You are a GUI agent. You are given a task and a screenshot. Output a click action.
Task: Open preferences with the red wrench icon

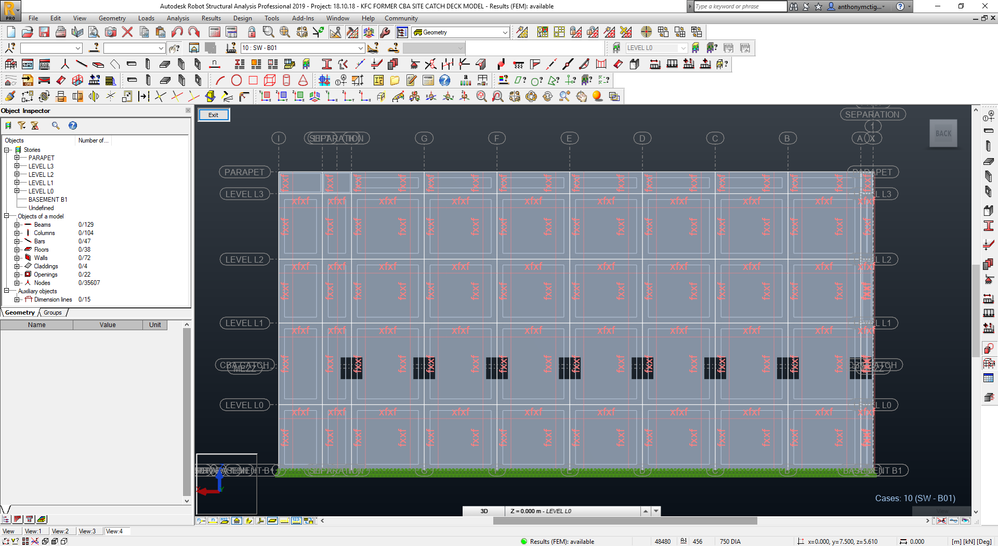(x=385, y=32)
